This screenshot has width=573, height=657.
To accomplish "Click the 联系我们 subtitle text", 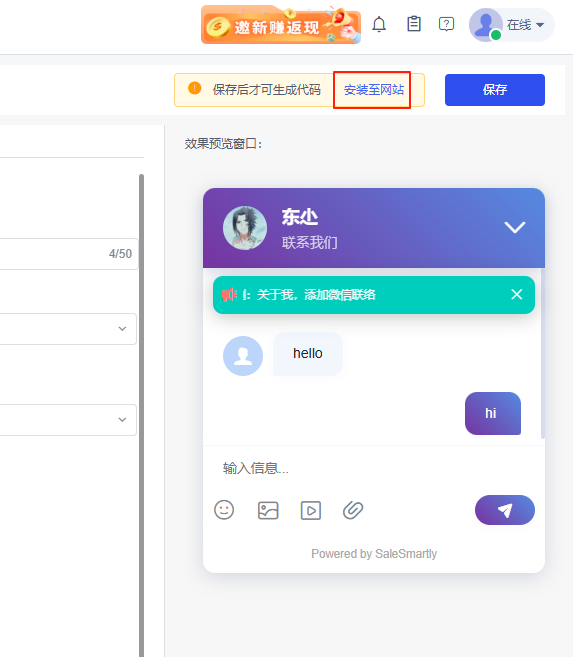I will click(310, 242).
